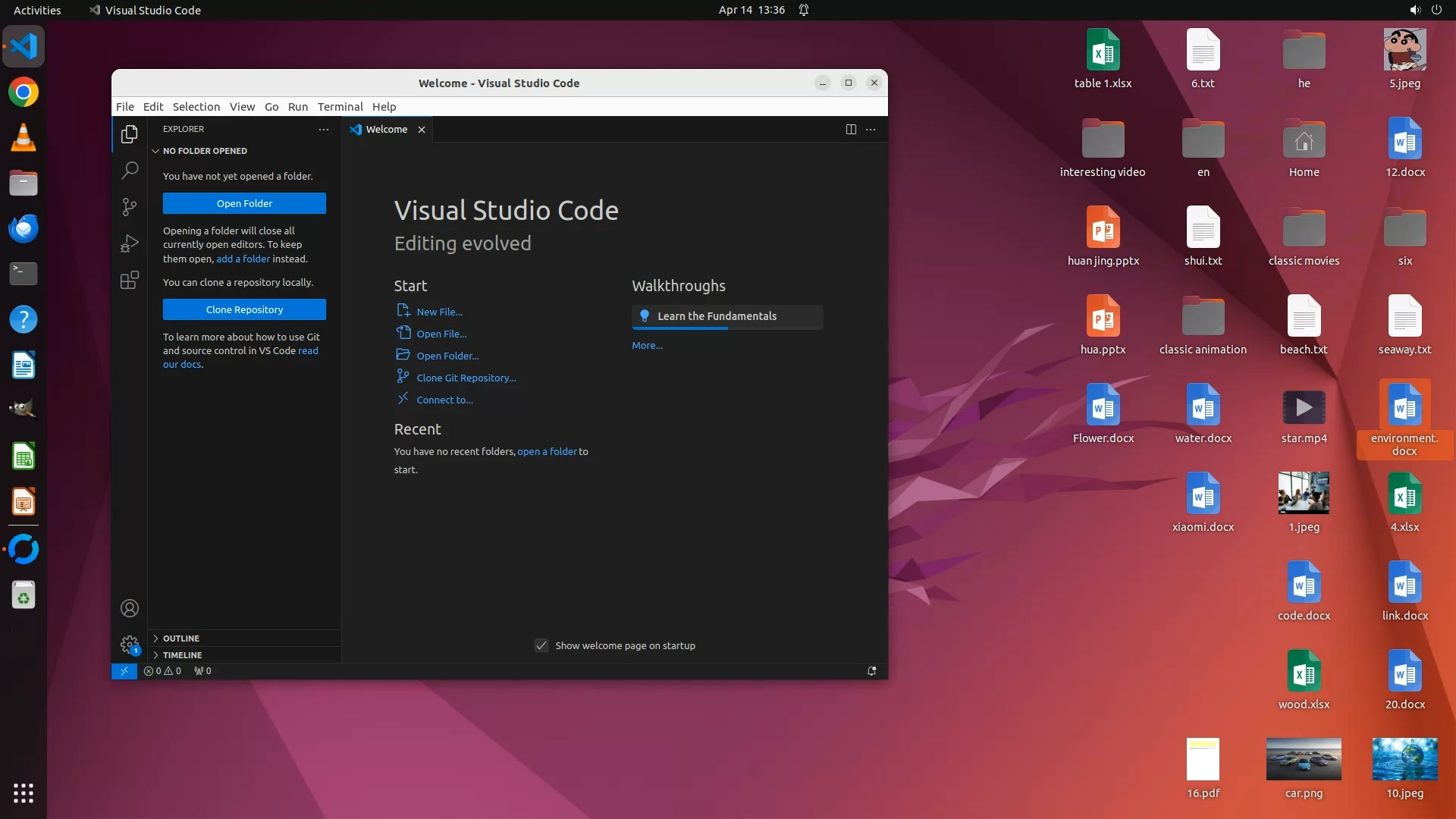This screenshot has height=819, width=1456.
Task: Uncheck Show welcome page on startup
Action: click(541, 645)
